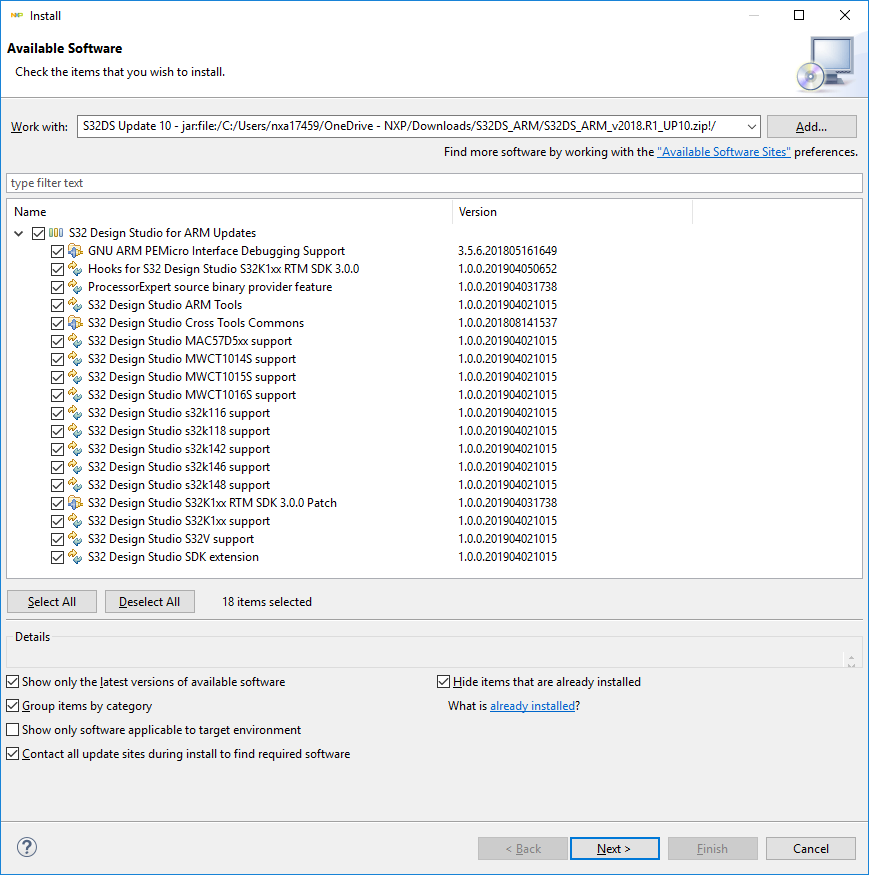Sort by the Name column header
Viewport: 869px width, 875px height.
pyautogui.click(x=229, y=212)
